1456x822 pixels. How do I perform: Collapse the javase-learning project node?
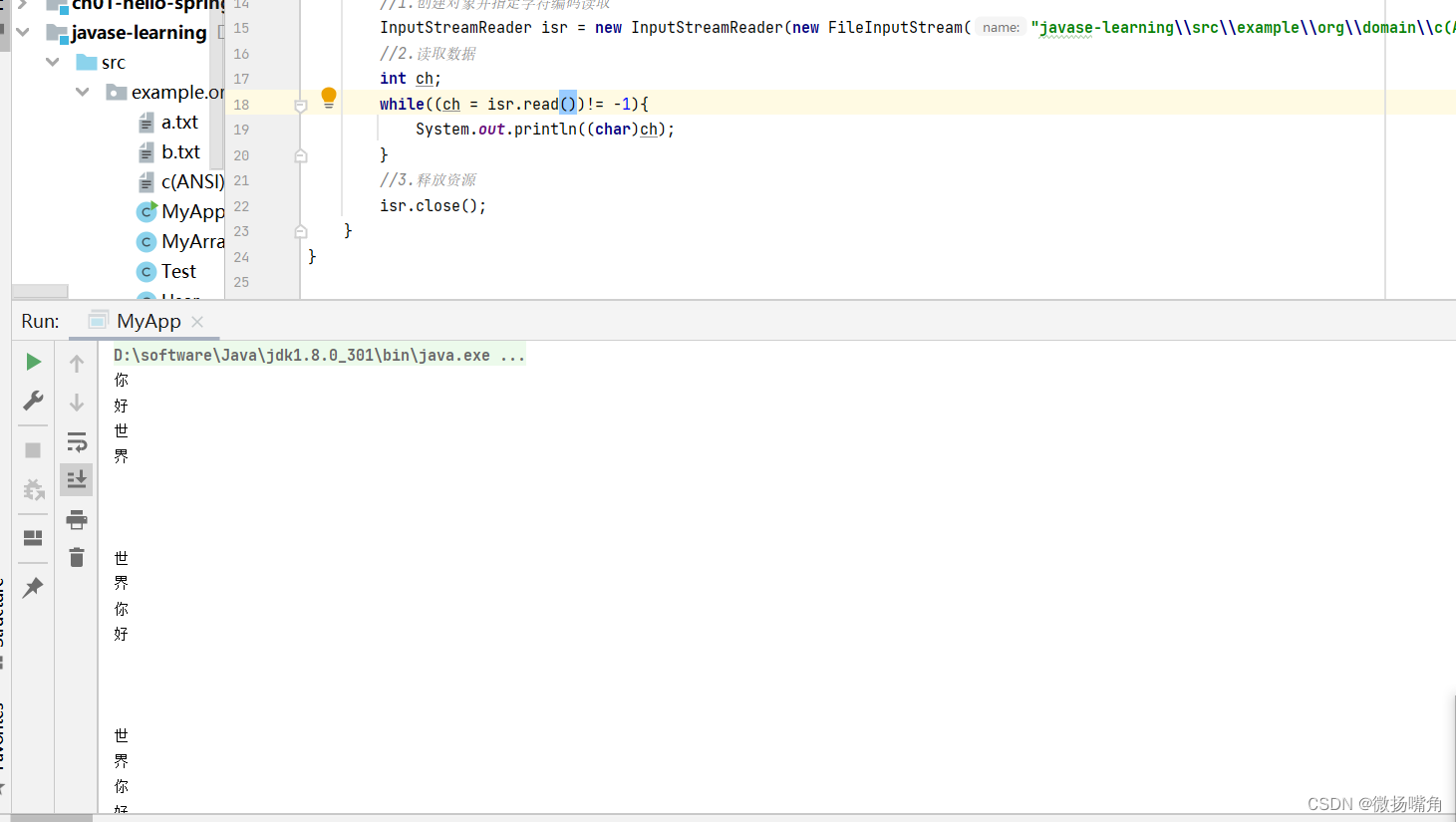23,32
